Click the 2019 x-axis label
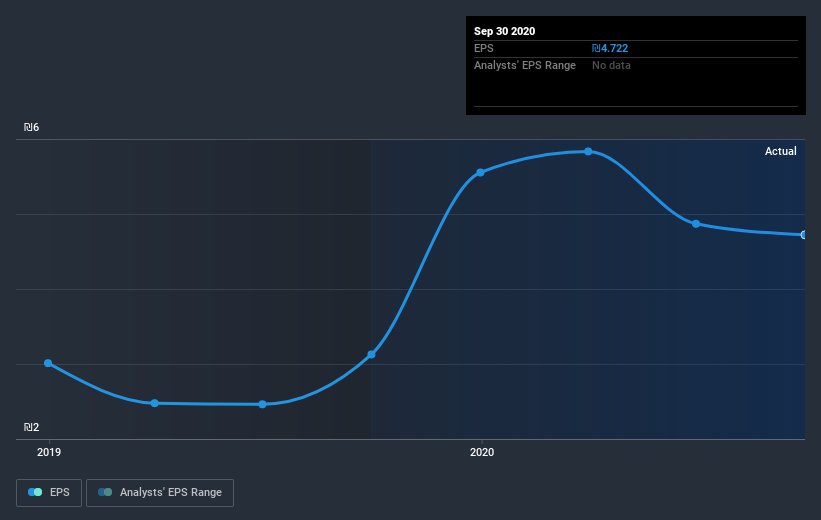 click(x=49, y=452)
